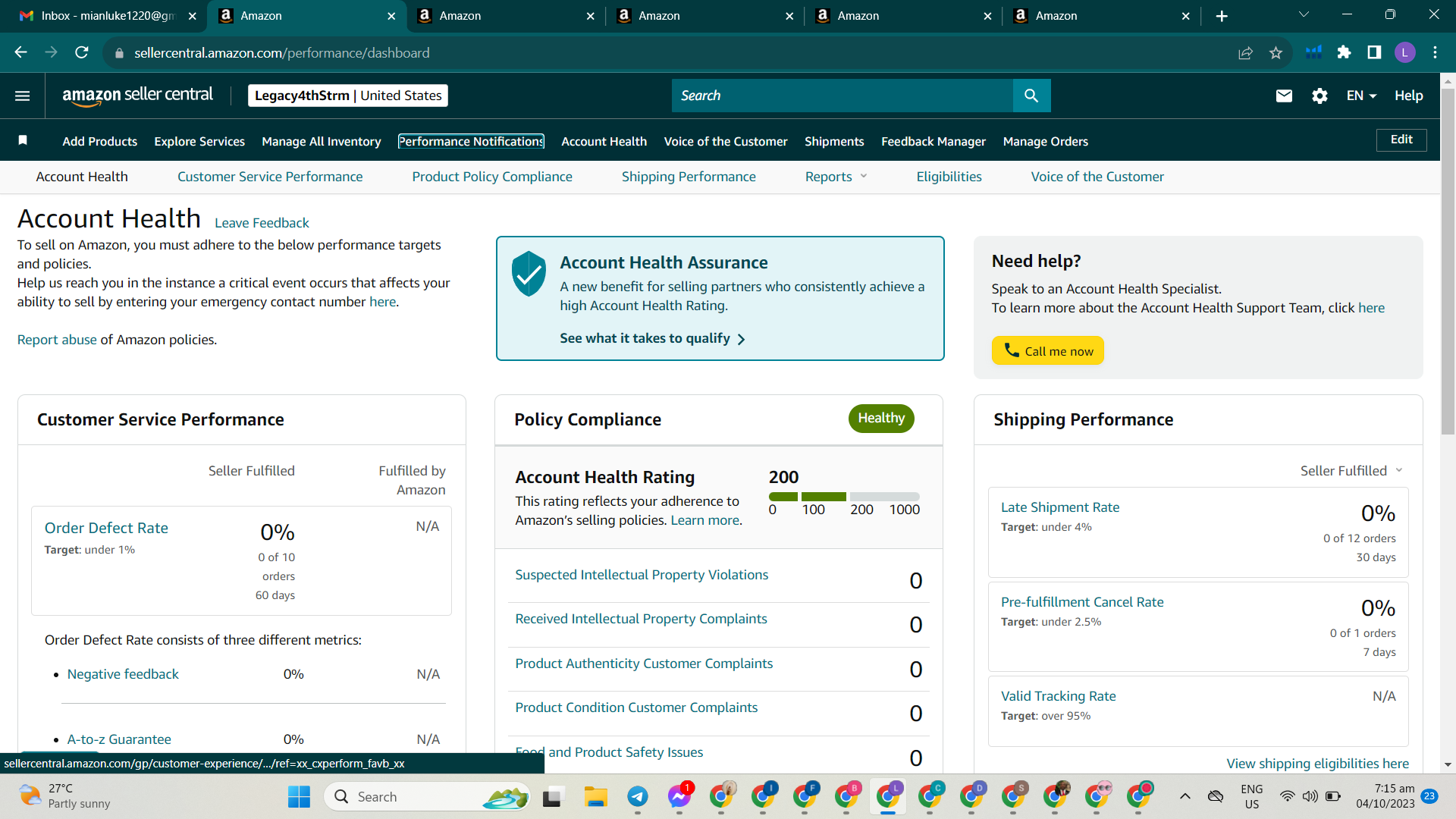The image size is (1456, 819).
Task: Click Learn more under Account Health Rating
Action: pos(704,520)
